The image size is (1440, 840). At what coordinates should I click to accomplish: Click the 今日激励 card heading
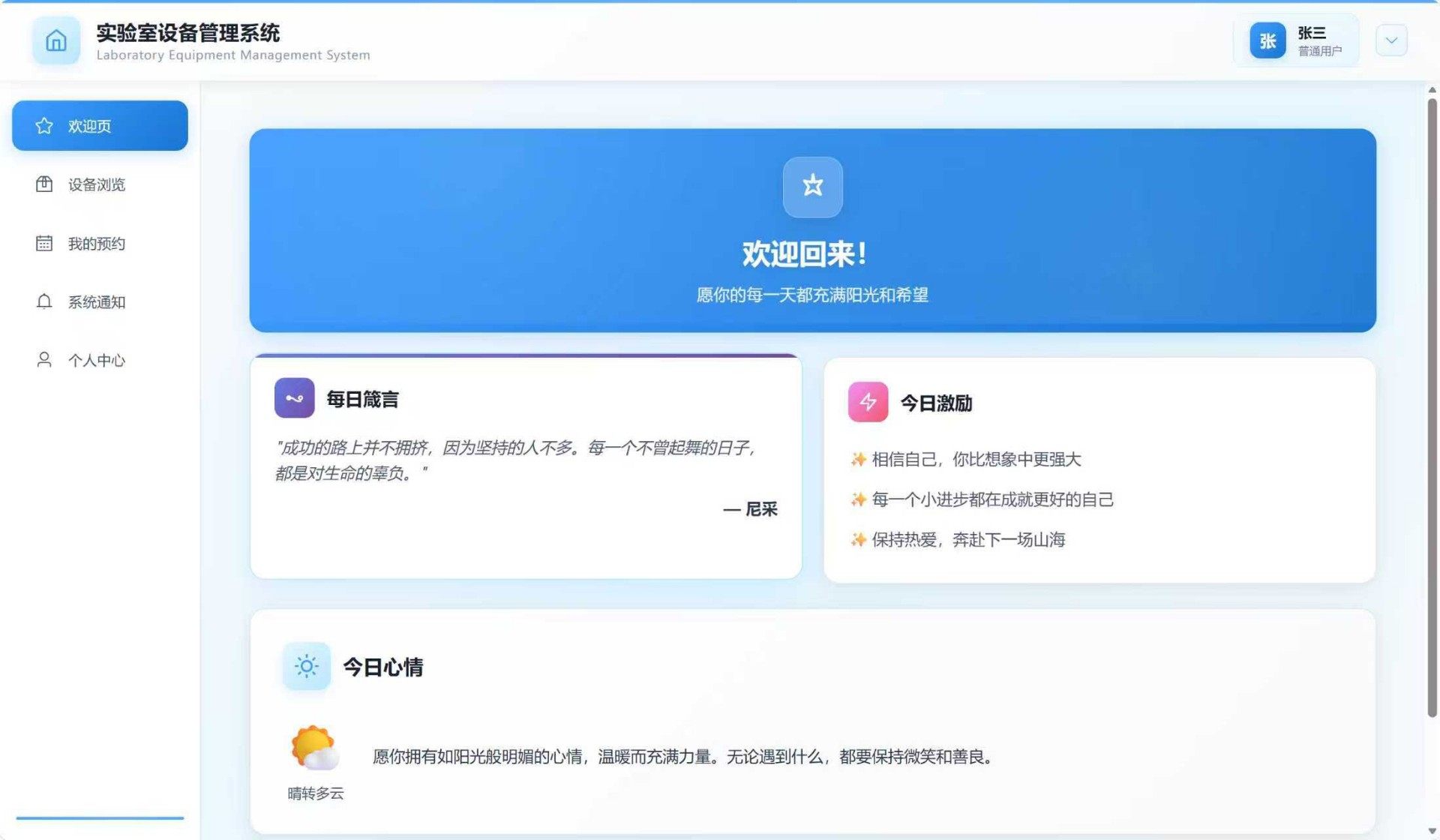pyautogui.click(x=936, y=403)
